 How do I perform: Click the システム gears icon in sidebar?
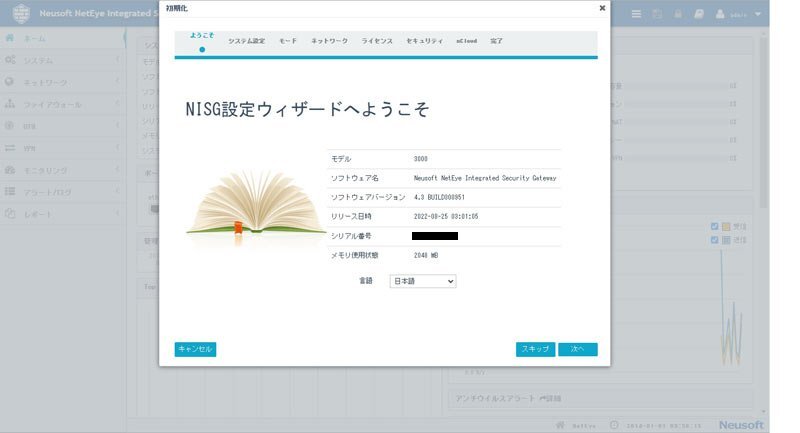click(10, 61)
